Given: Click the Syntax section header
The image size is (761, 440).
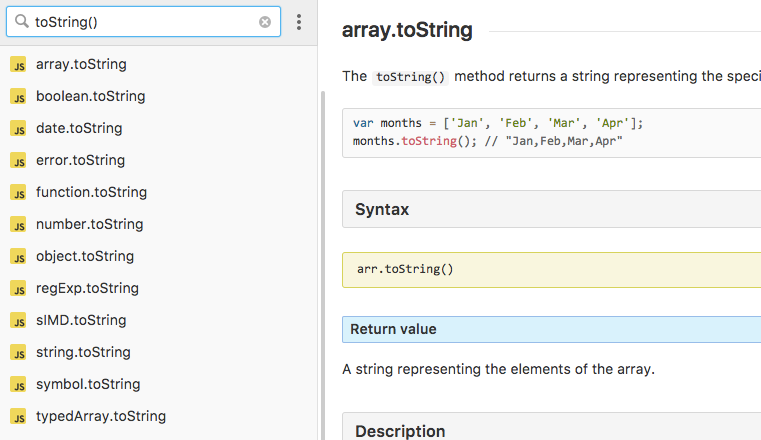Looking at the screenshot, I should pyautogui.click(x=551, y=209).
